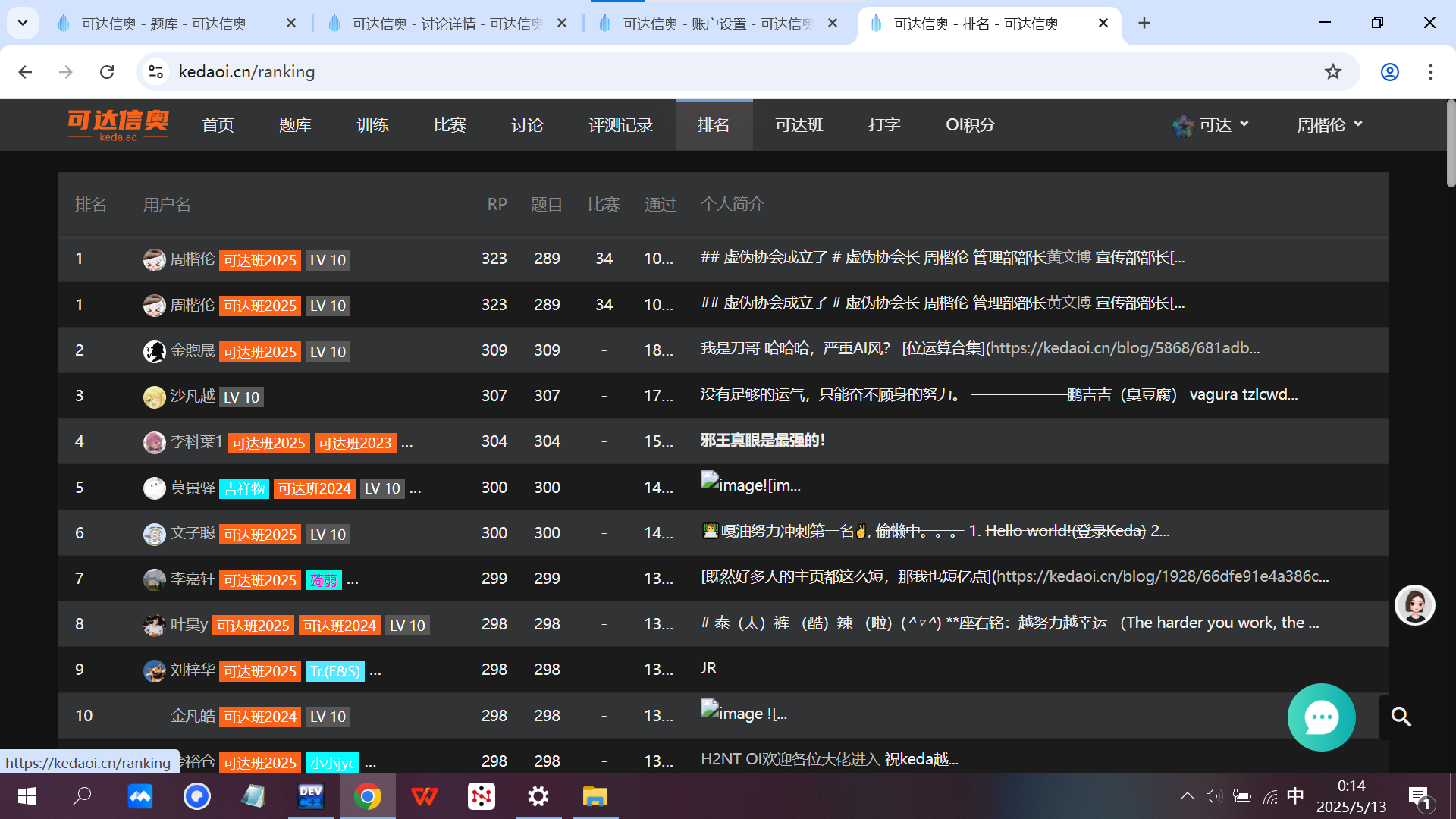Open Dev-C++ from the taskbar
Screen dimensions: 1456x819
[311, 796]
